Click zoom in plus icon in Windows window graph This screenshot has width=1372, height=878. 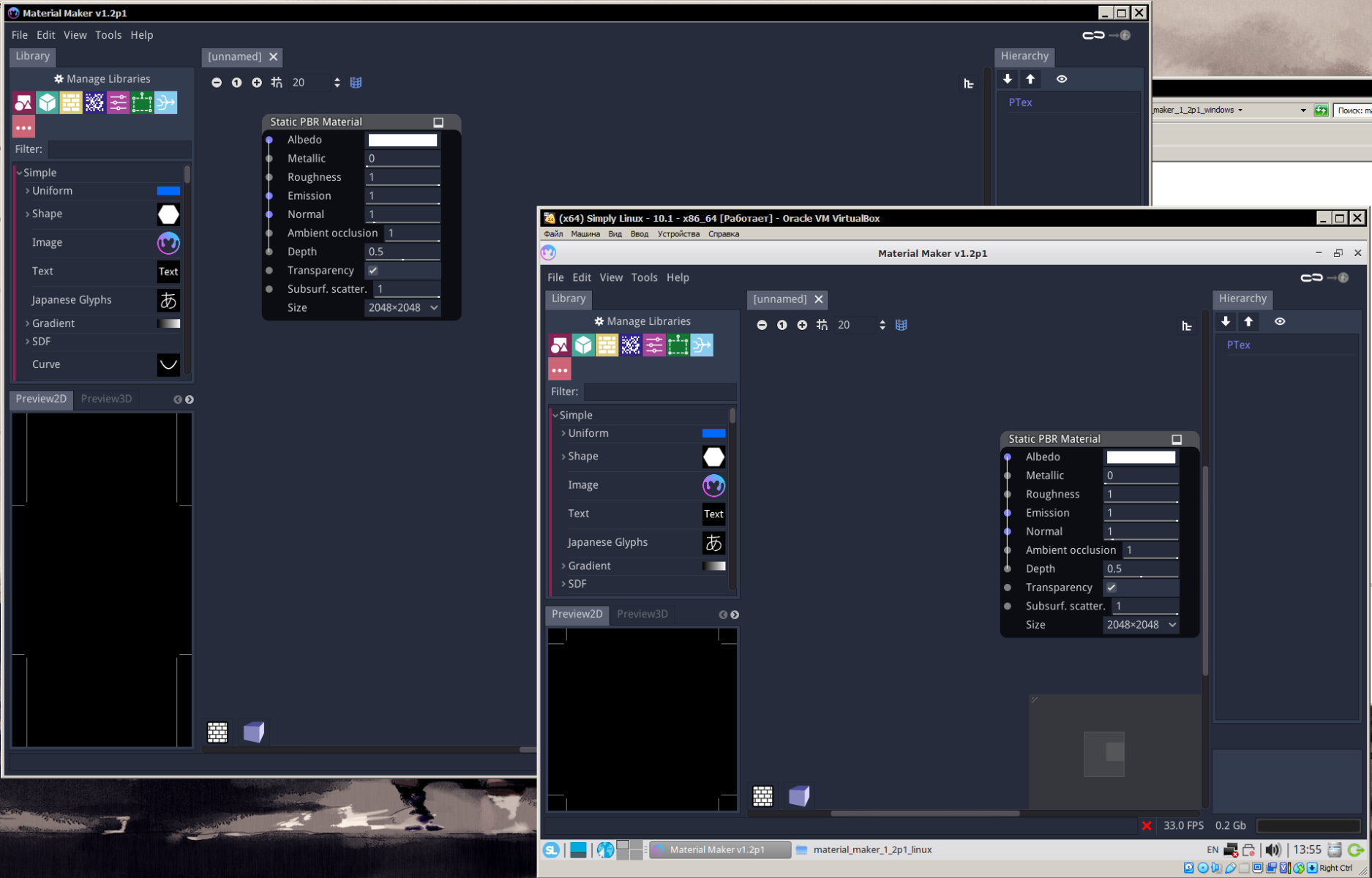(x=257, y=83)
